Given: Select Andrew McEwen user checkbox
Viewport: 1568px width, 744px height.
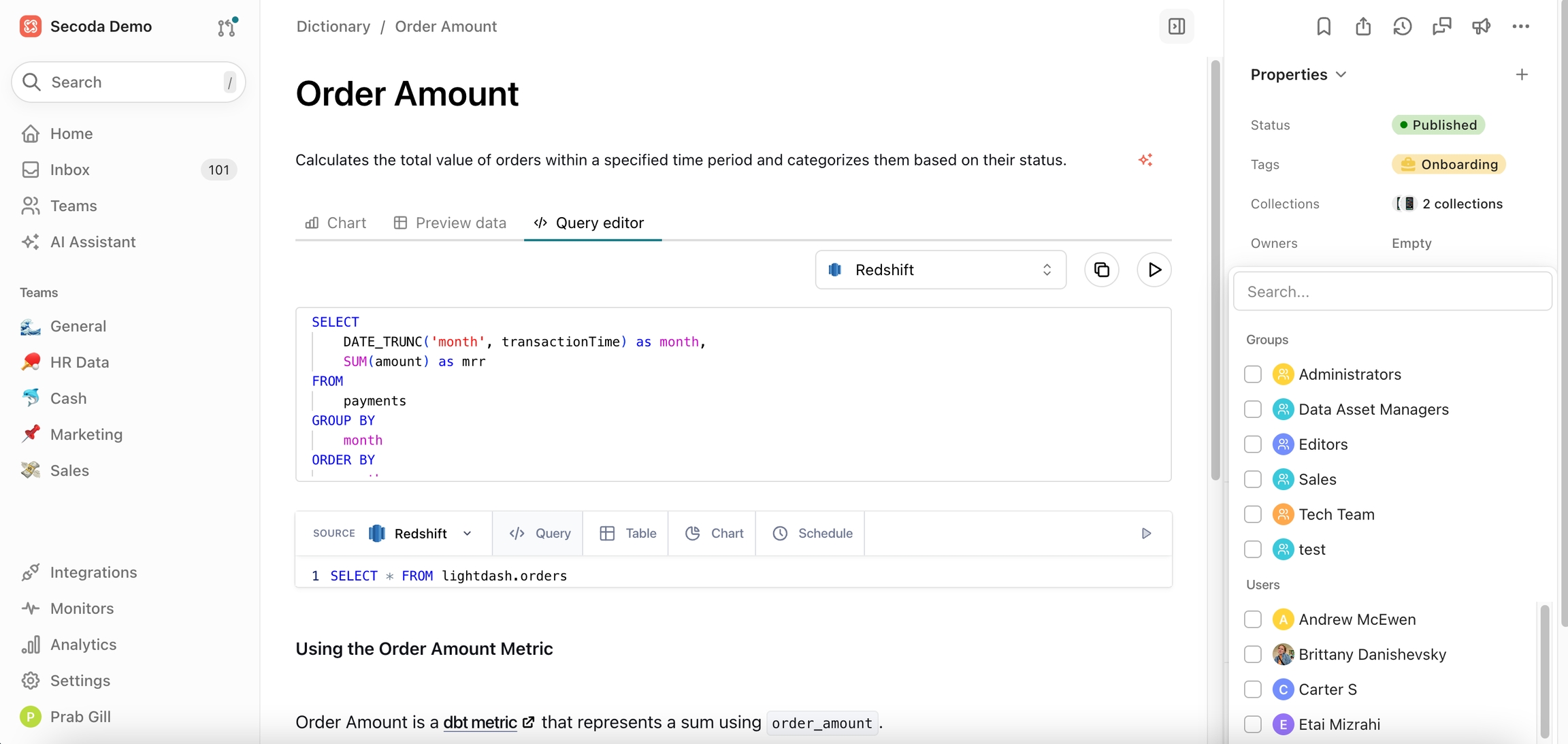Looking at the screenshot, I should coord(1253,619).
